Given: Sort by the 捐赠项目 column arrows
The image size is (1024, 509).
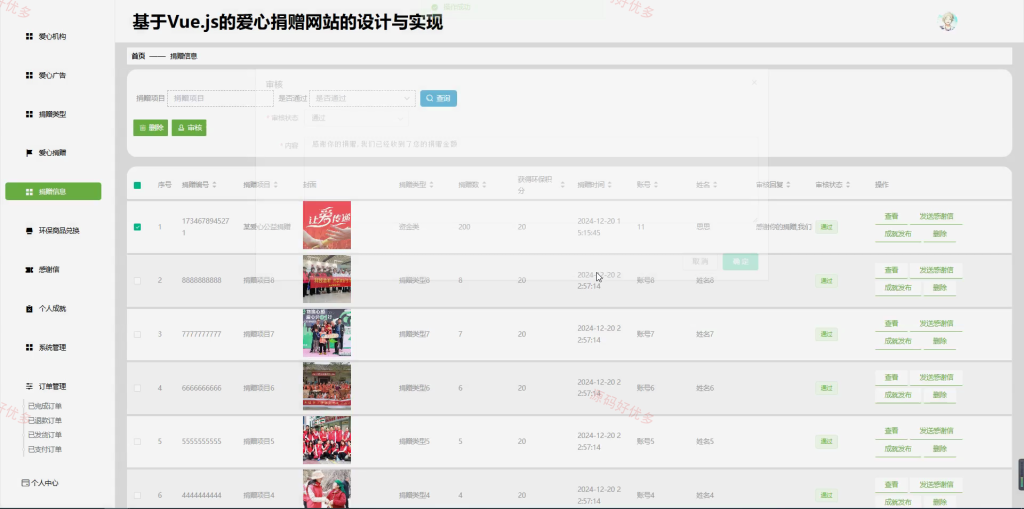Looking at the screenshot, I should [275, 186].
